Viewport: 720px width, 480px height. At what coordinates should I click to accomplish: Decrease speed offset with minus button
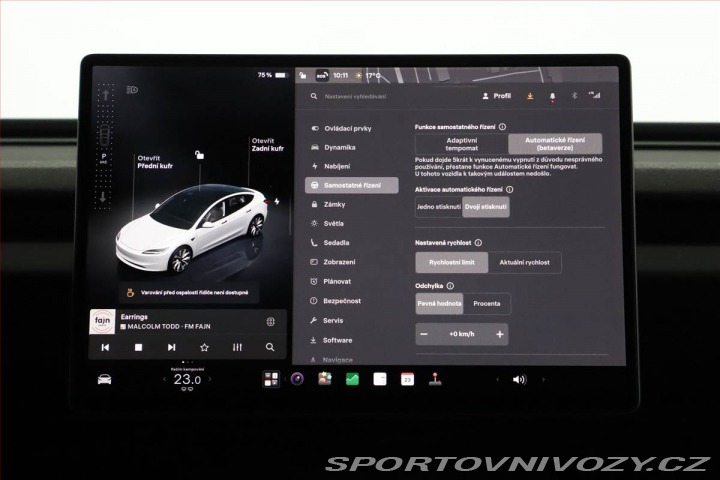[424, 334]
